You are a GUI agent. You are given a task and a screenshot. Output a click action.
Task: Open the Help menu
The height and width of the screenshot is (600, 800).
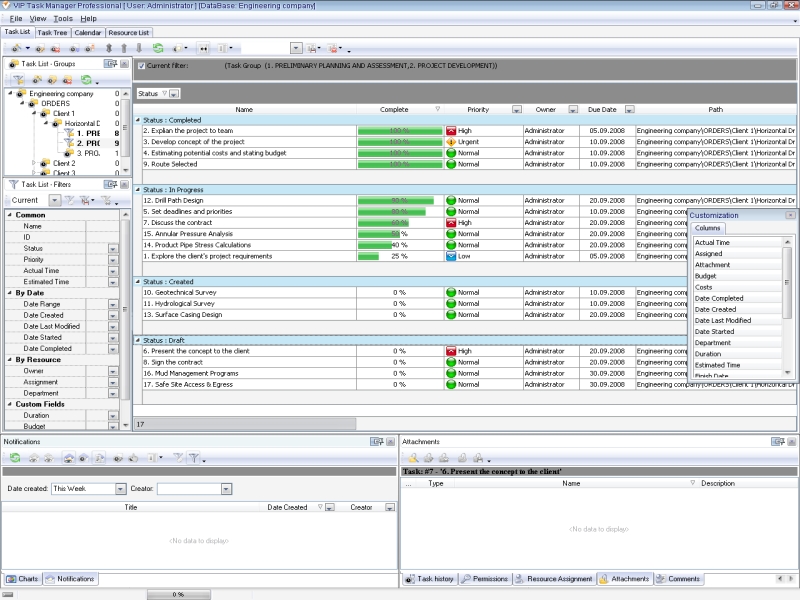[x=88, y=19]
